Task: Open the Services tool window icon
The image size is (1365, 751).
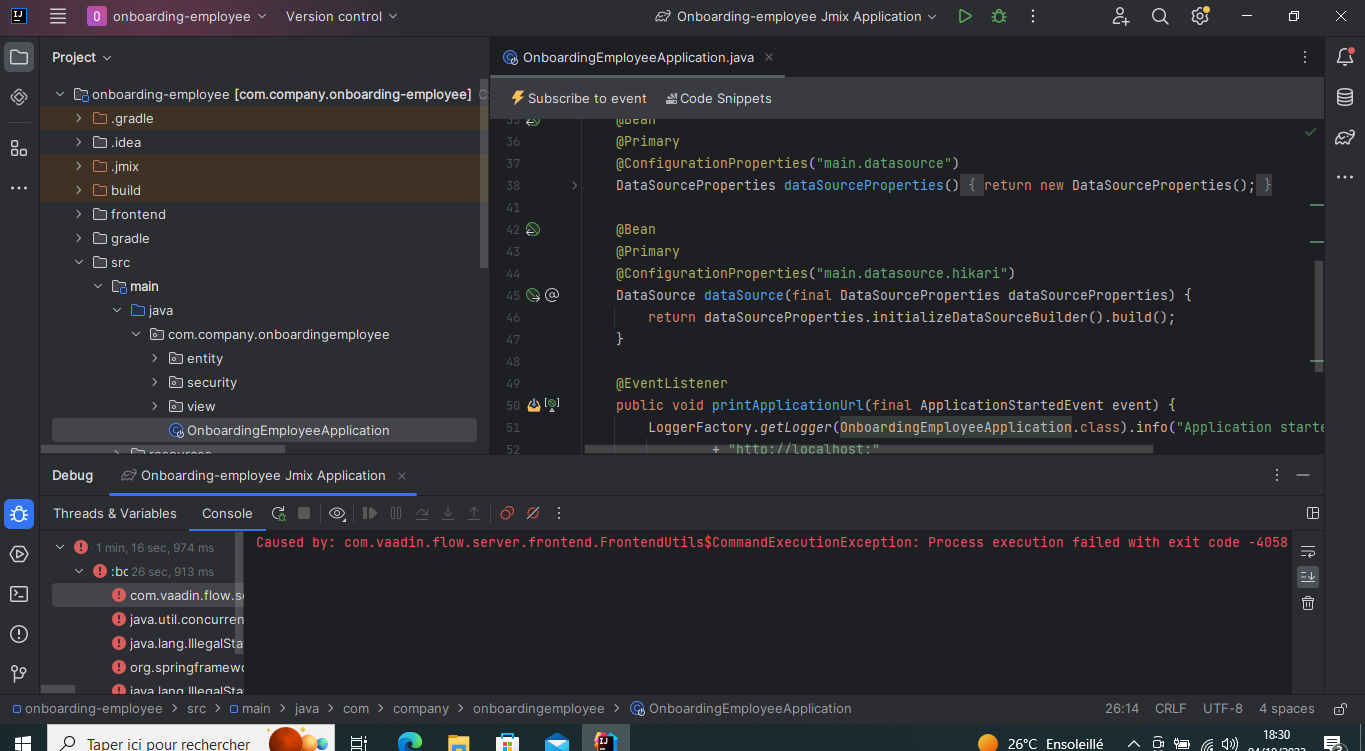Action: [x=19, y=554]
